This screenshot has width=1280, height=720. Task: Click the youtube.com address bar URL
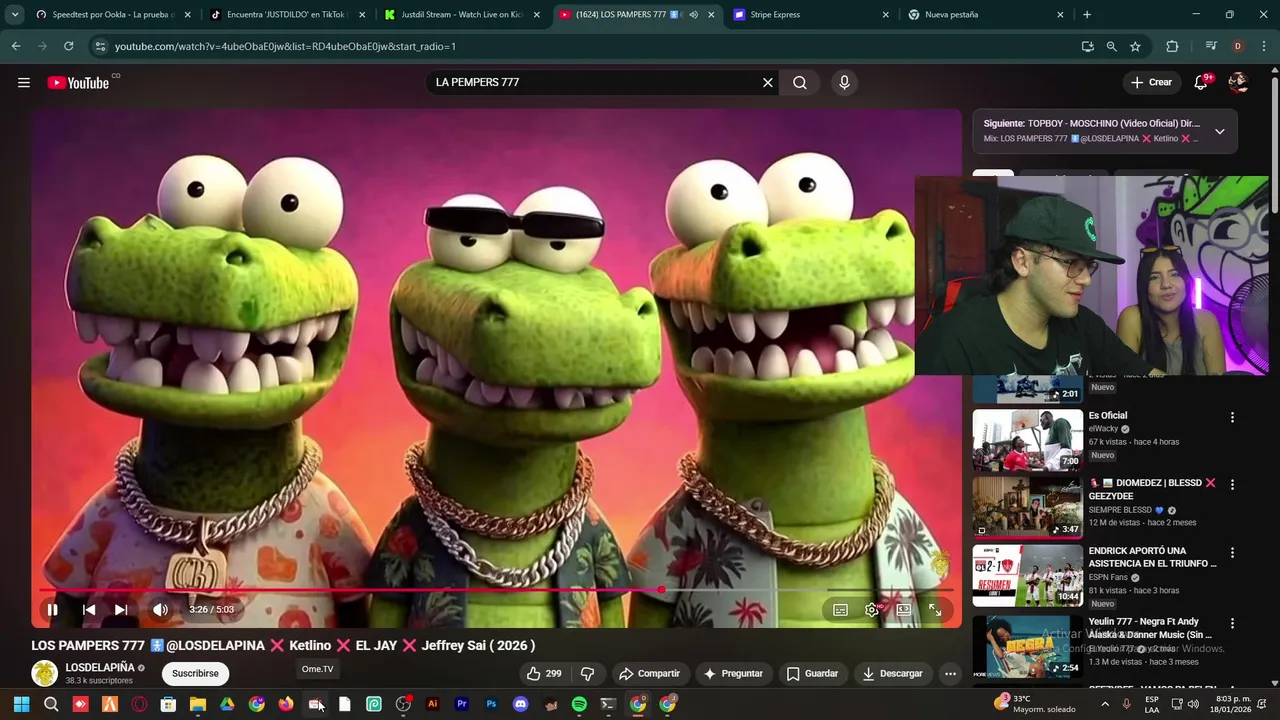(x=285, y=46)
